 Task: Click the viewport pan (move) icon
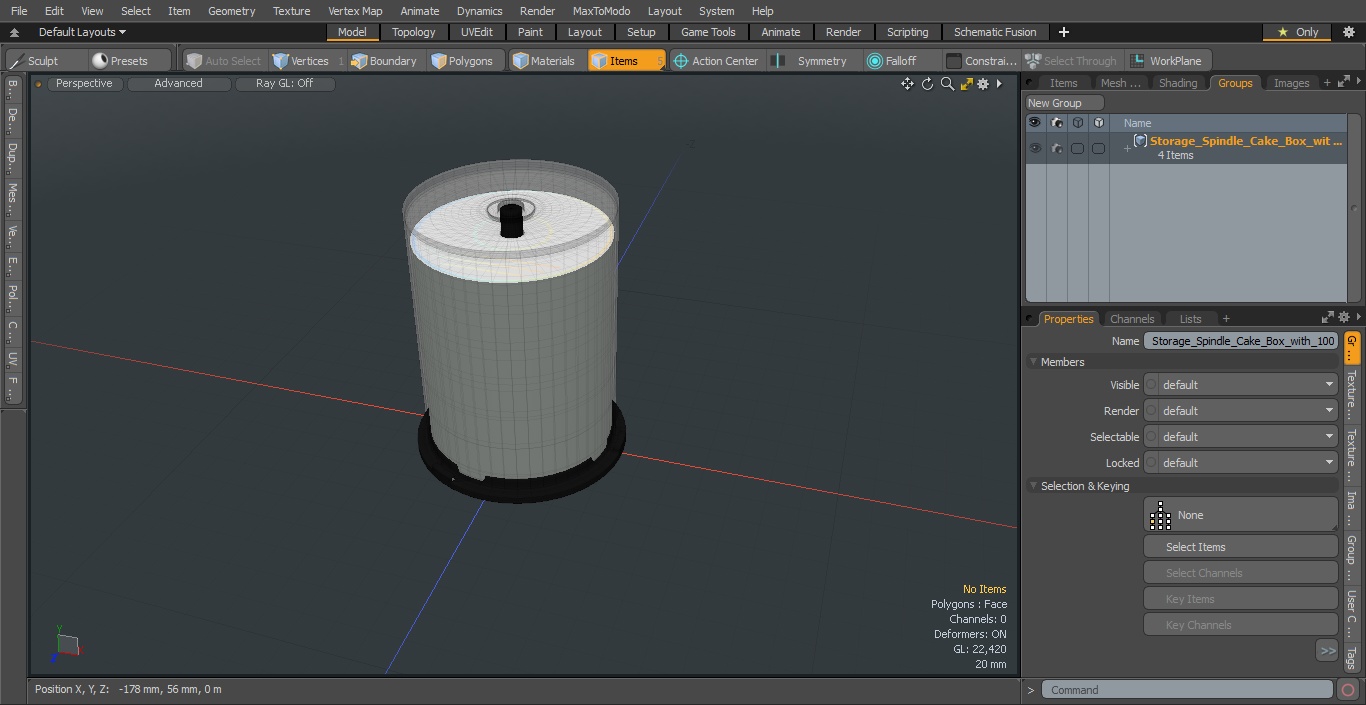tap(907, 84)
